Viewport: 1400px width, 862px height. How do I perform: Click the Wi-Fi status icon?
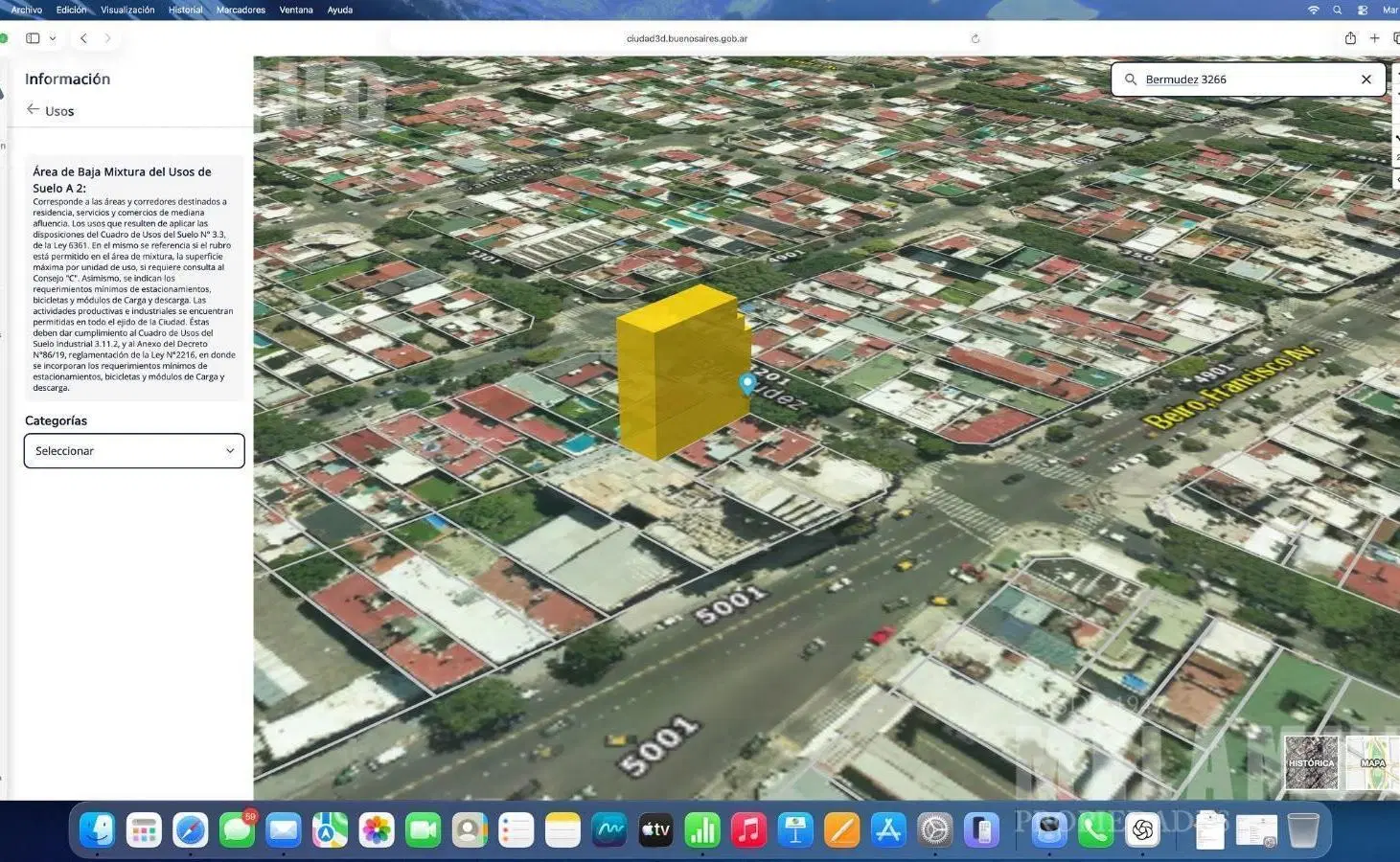[x=1313, y=10]
